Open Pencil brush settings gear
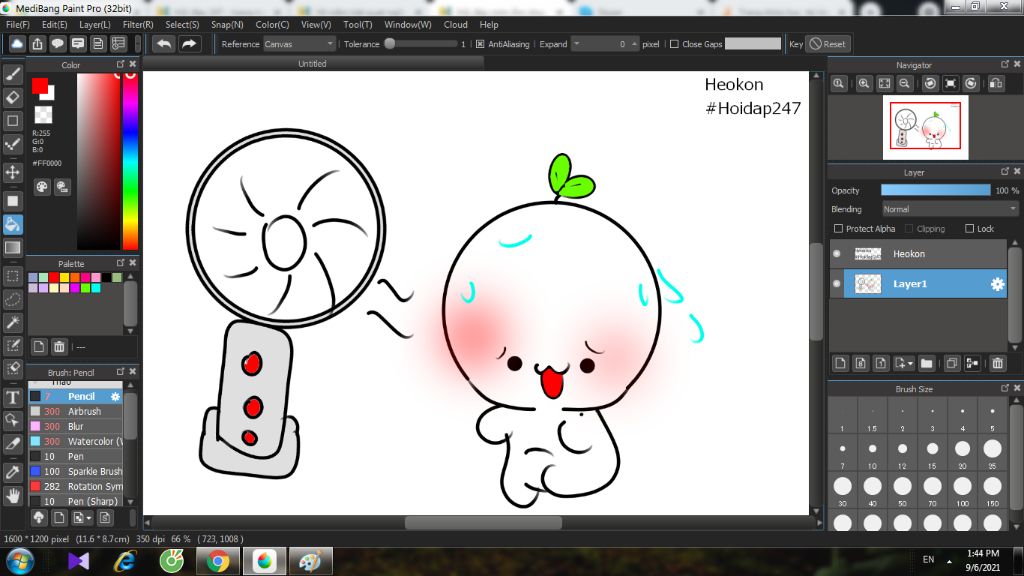Viewport: 1024px width, 576px height. pyautogui.click(x=115, y=396)
